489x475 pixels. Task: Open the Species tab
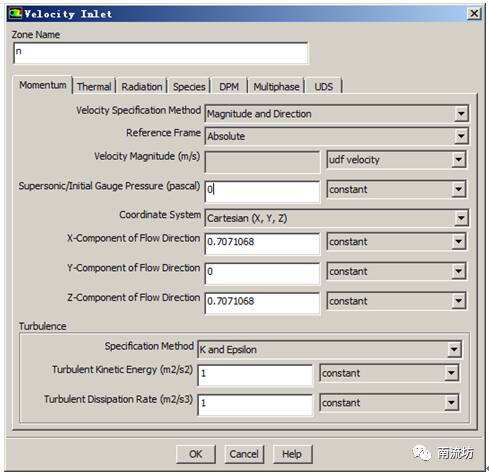tap(189, 87)
